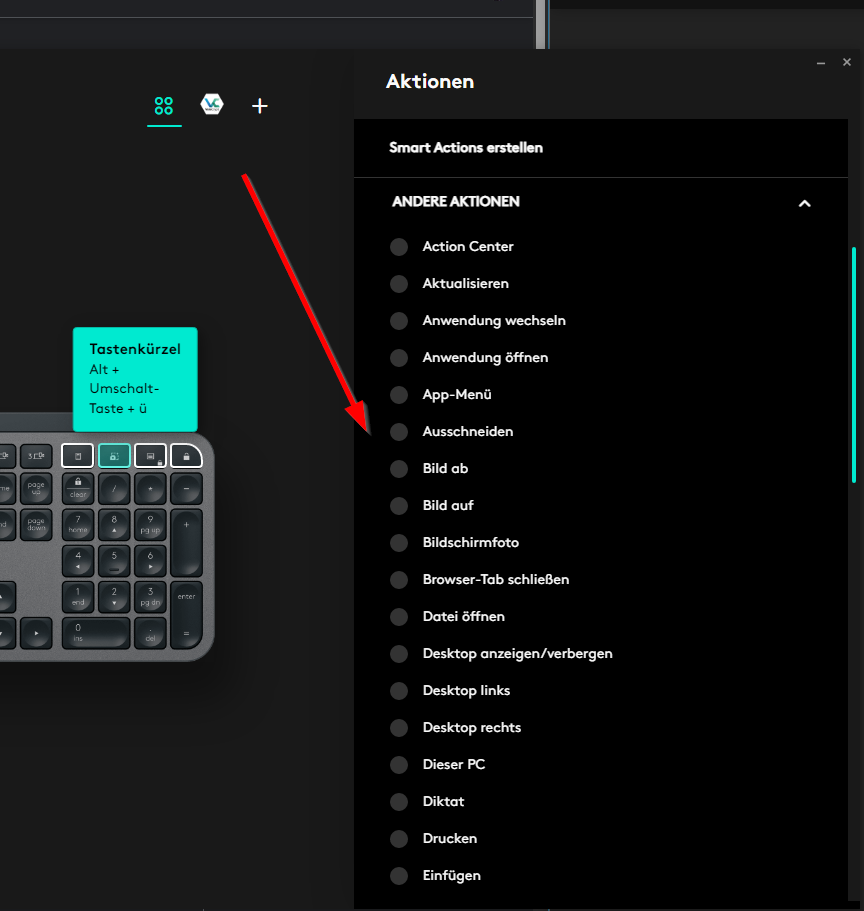The width and height of the screenshot is (864, 911).
Task: Pick the Anwendung öffnen action
Action: (x=485, y=358)
